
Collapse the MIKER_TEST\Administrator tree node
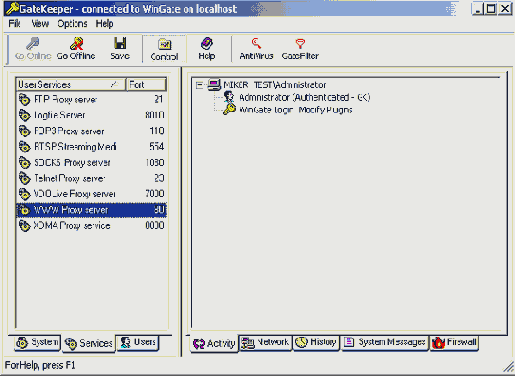point(199,85)
